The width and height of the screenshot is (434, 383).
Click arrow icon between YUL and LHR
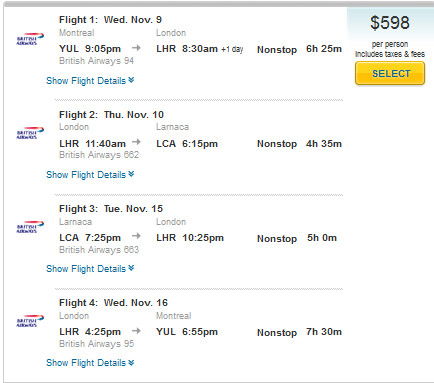136,48
